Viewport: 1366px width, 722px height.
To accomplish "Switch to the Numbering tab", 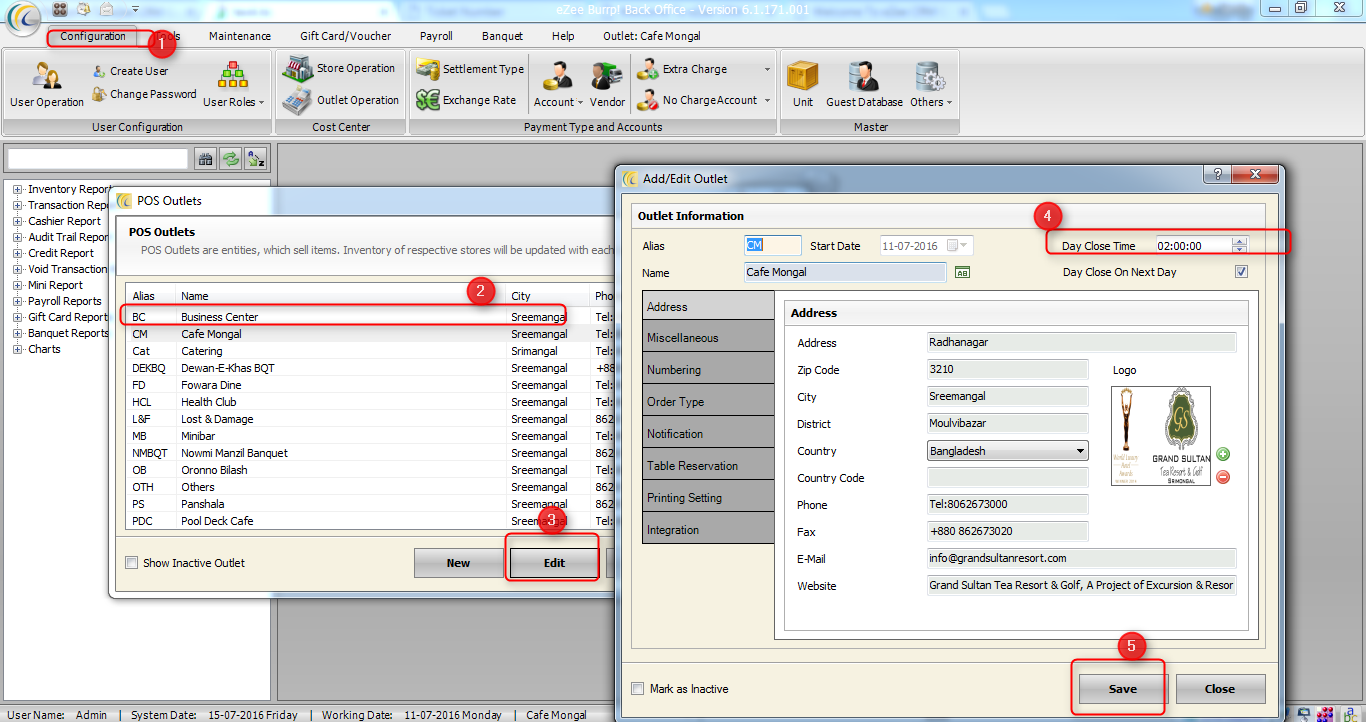I will click(x=708, y=370).
